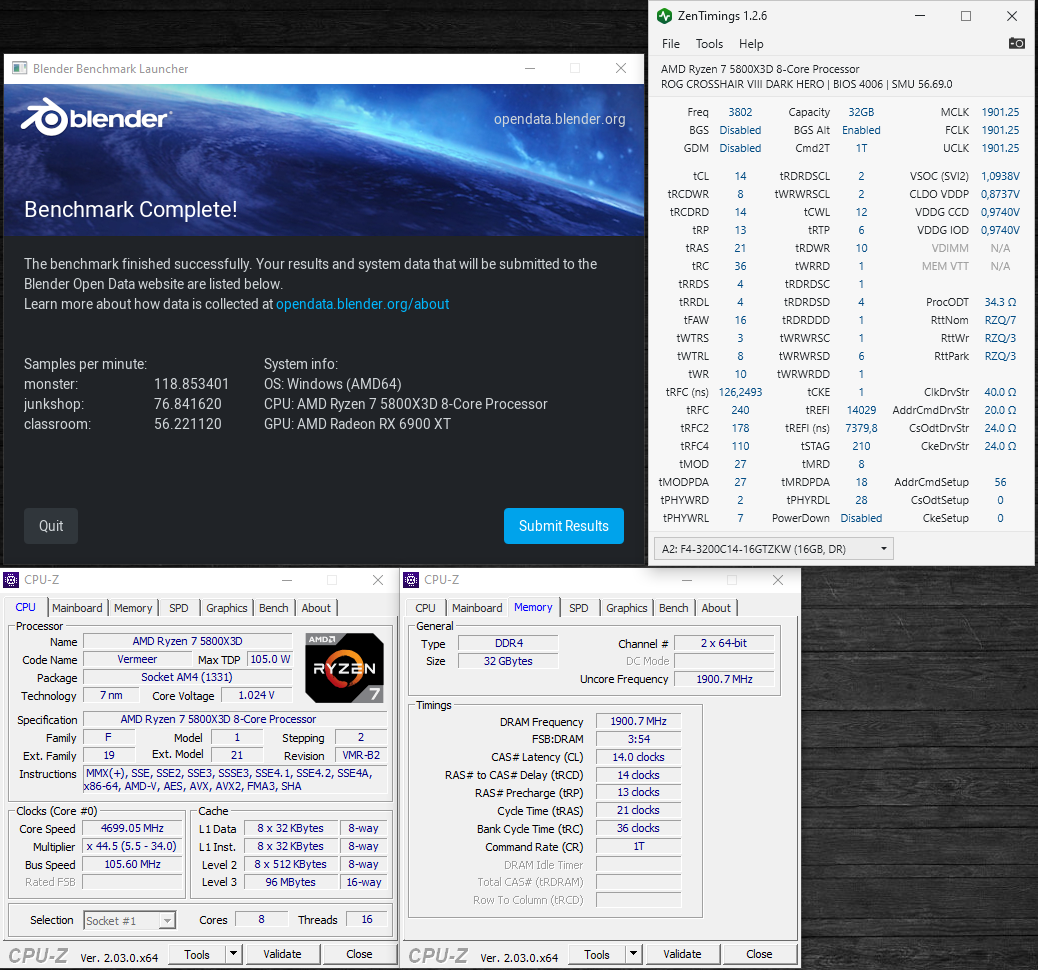
Task: Click the VSOC (SVI2) value 1,0938V
Action: point(1000,176)
